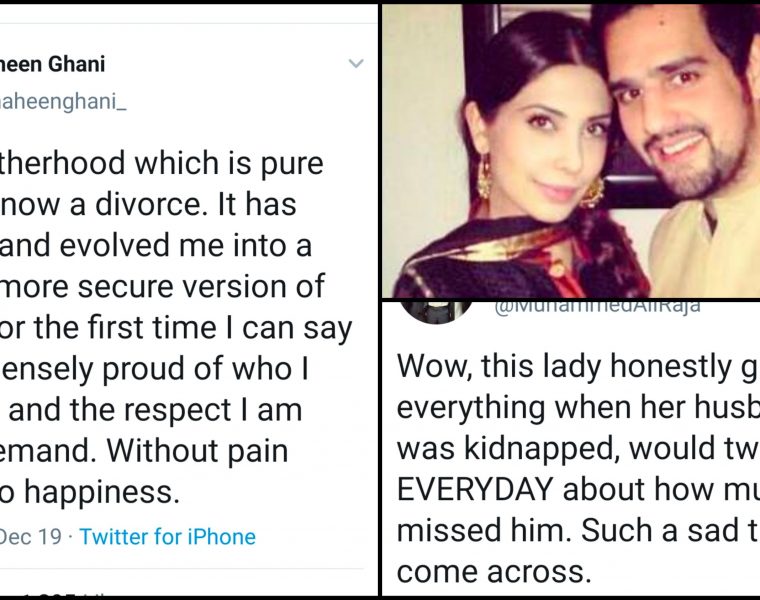Click the divorce tweet text body
Screen dimensions: 760x600
[175, 325]
